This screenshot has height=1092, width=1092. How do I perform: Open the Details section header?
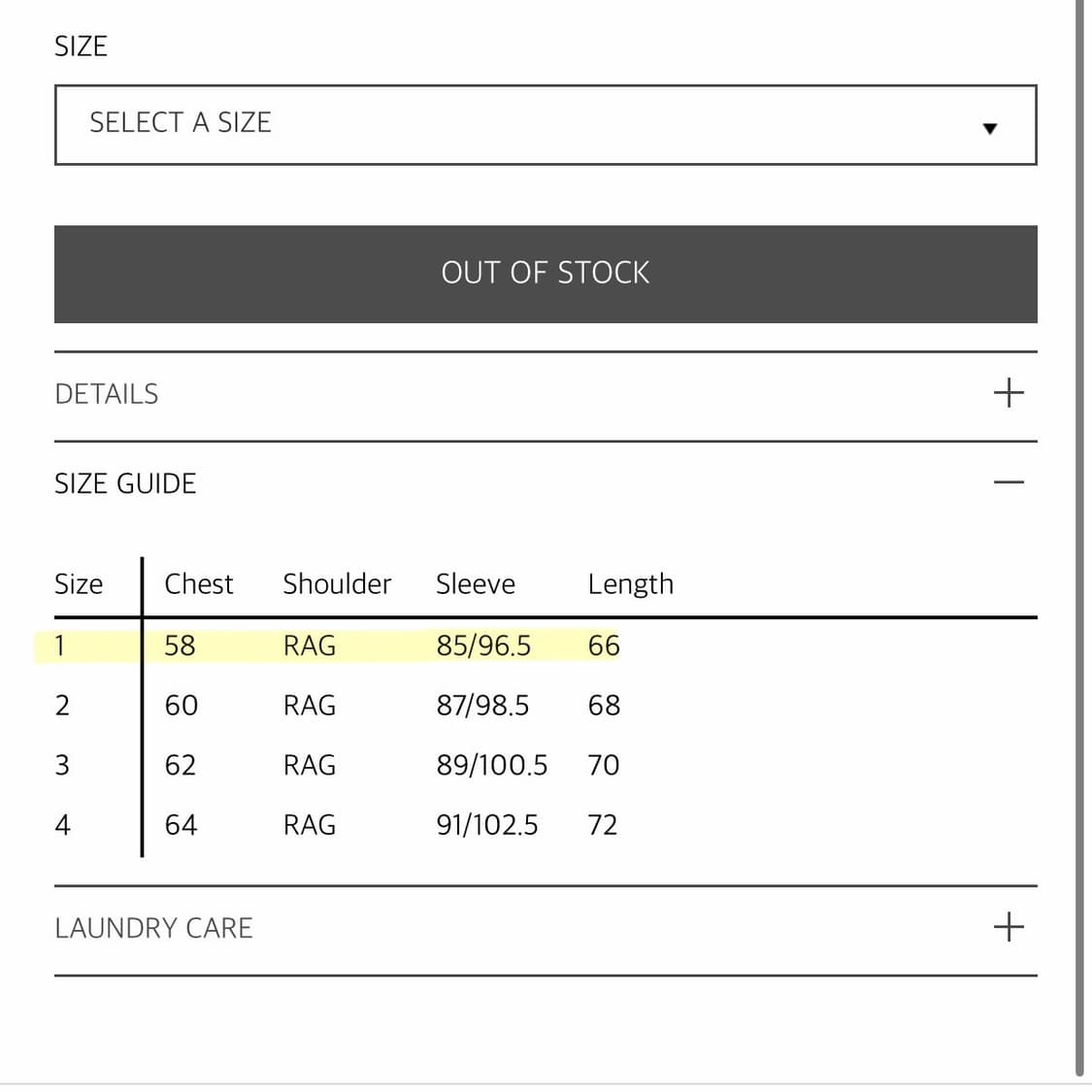[x=107, y=394]
